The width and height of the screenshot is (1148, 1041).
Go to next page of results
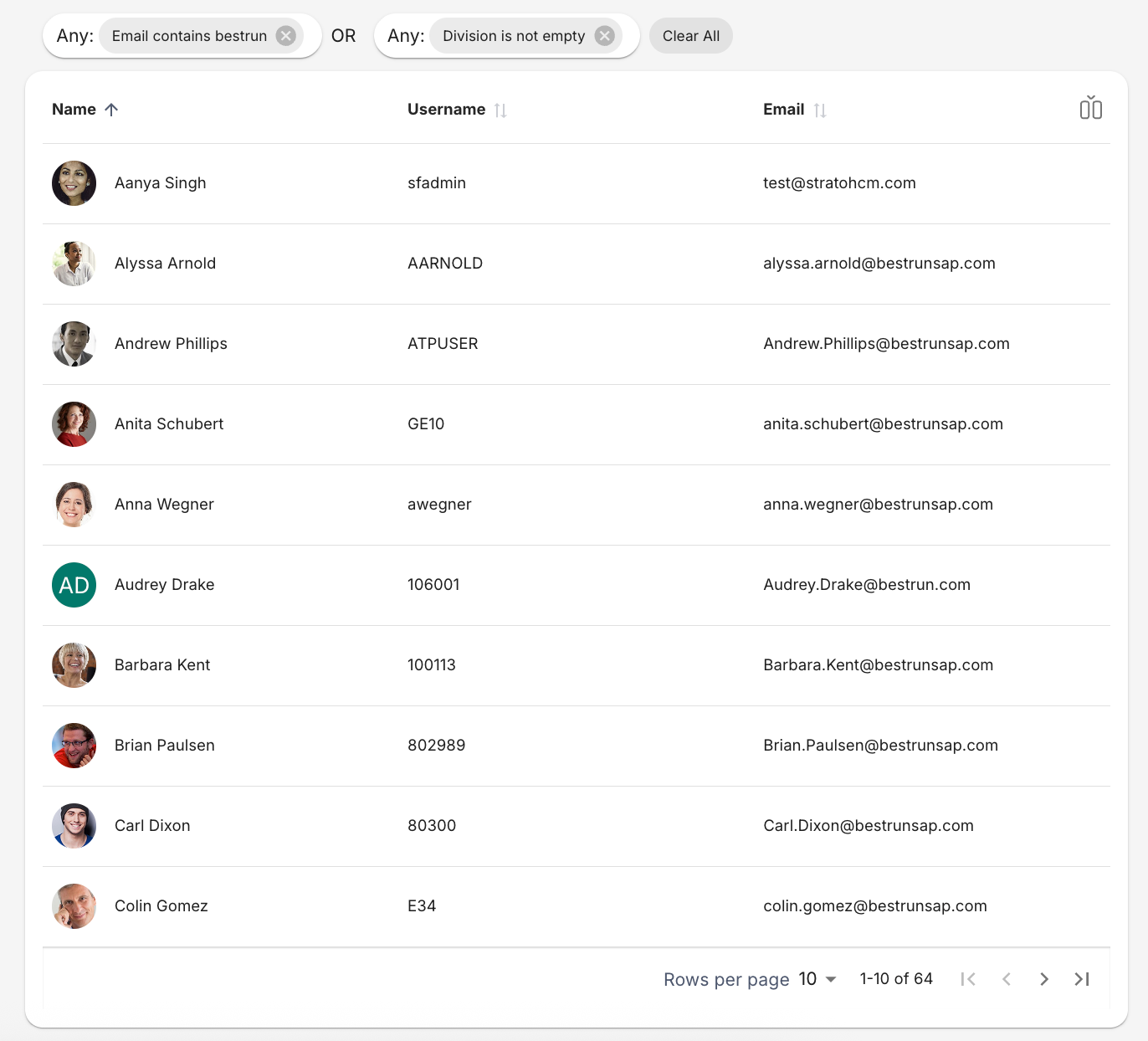coord(1043,979)
